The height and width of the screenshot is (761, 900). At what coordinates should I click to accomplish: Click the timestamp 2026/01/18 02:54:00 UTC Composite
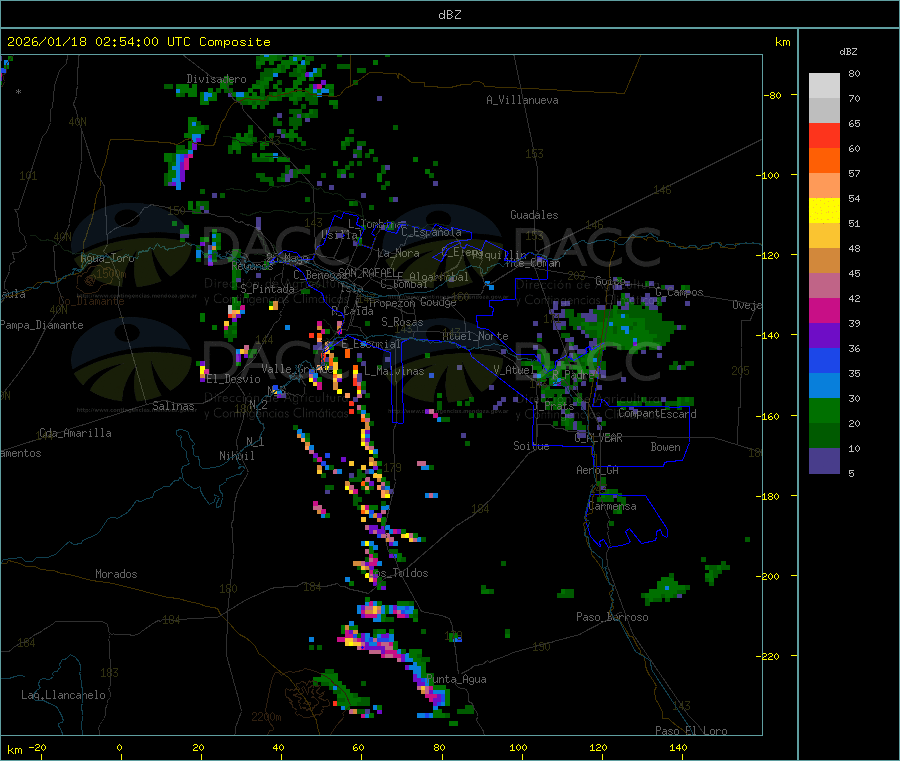tap(138, 42)
